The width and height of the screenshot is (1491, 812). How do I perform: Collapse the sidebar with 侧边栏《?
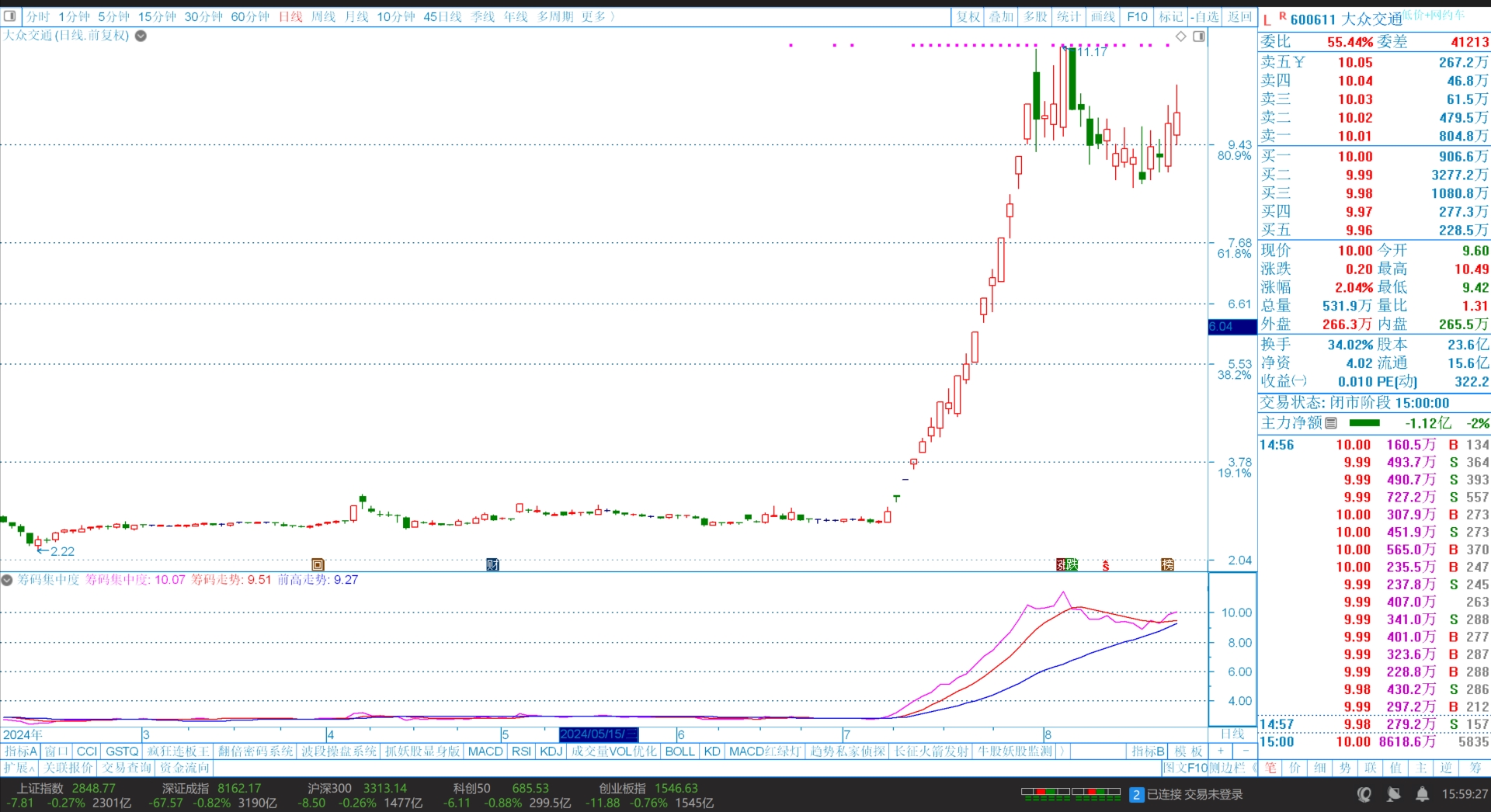tap(1233, 768)
